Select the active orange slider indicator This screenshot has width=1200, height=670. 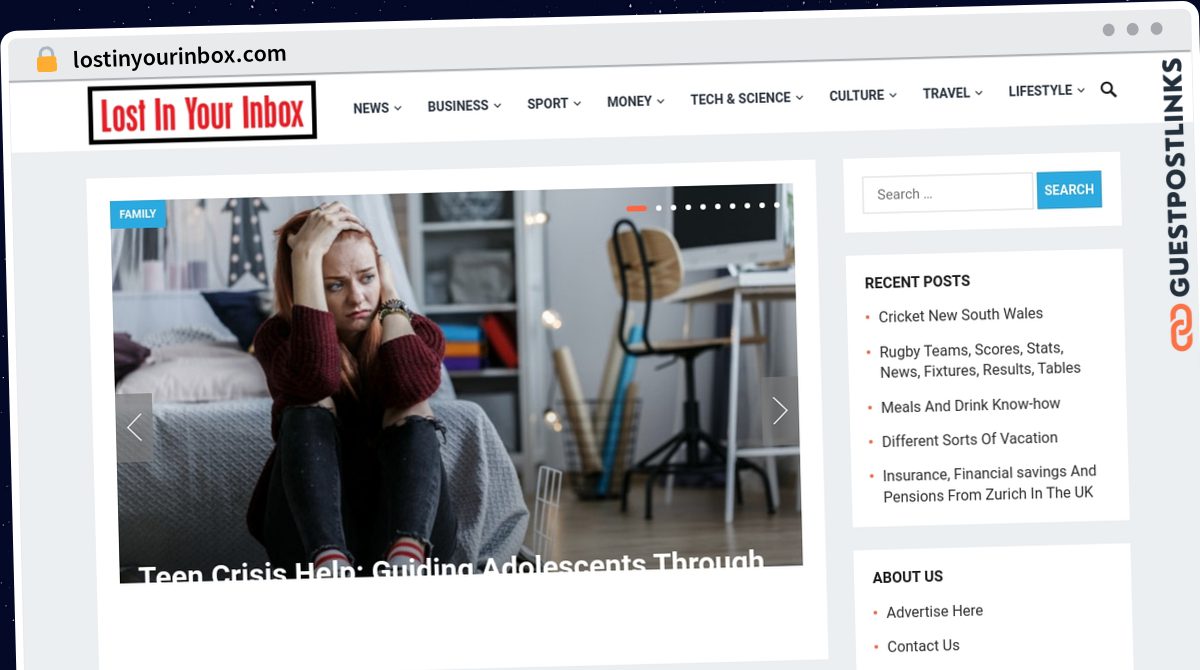point(636,208)
